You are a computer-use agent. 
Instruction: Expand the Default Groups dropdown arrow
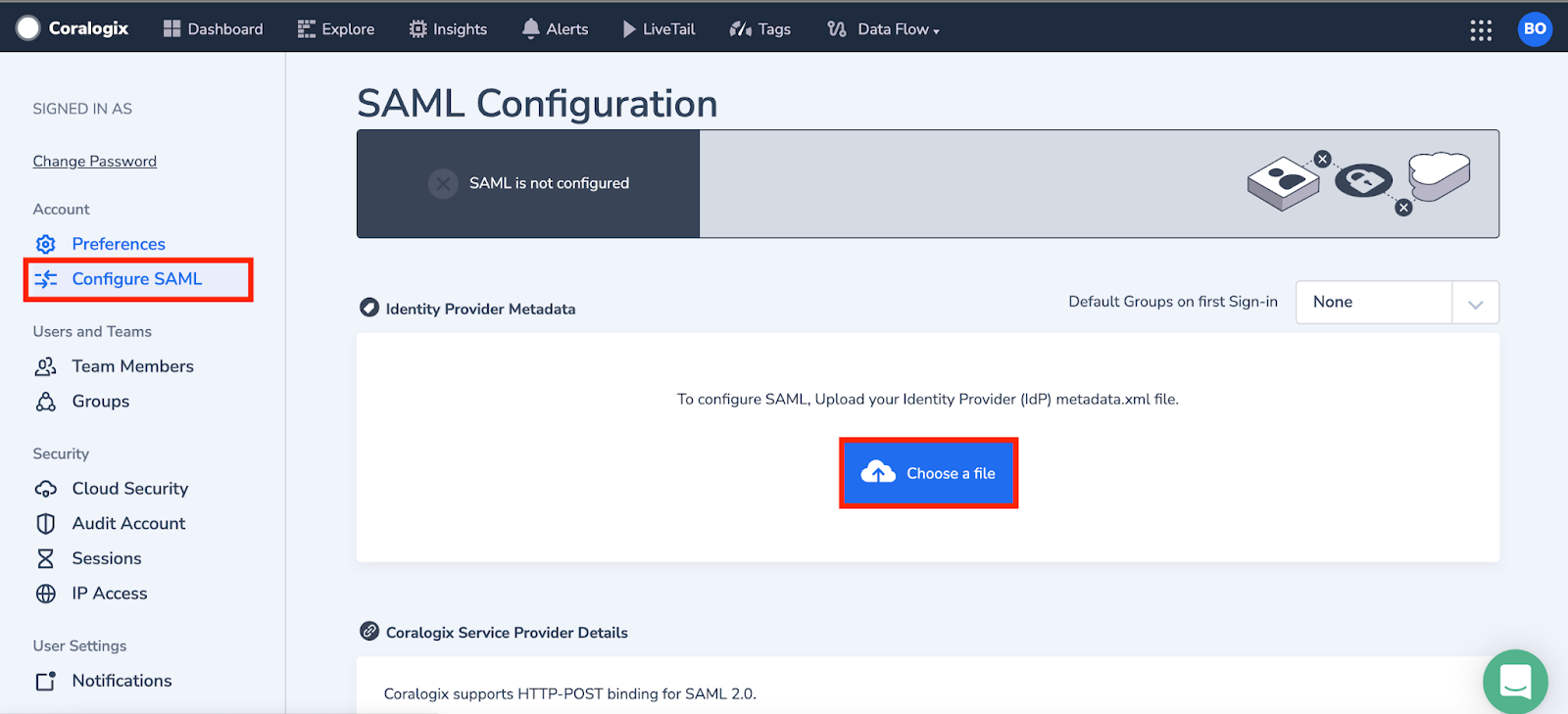(x=1475, y=303)
